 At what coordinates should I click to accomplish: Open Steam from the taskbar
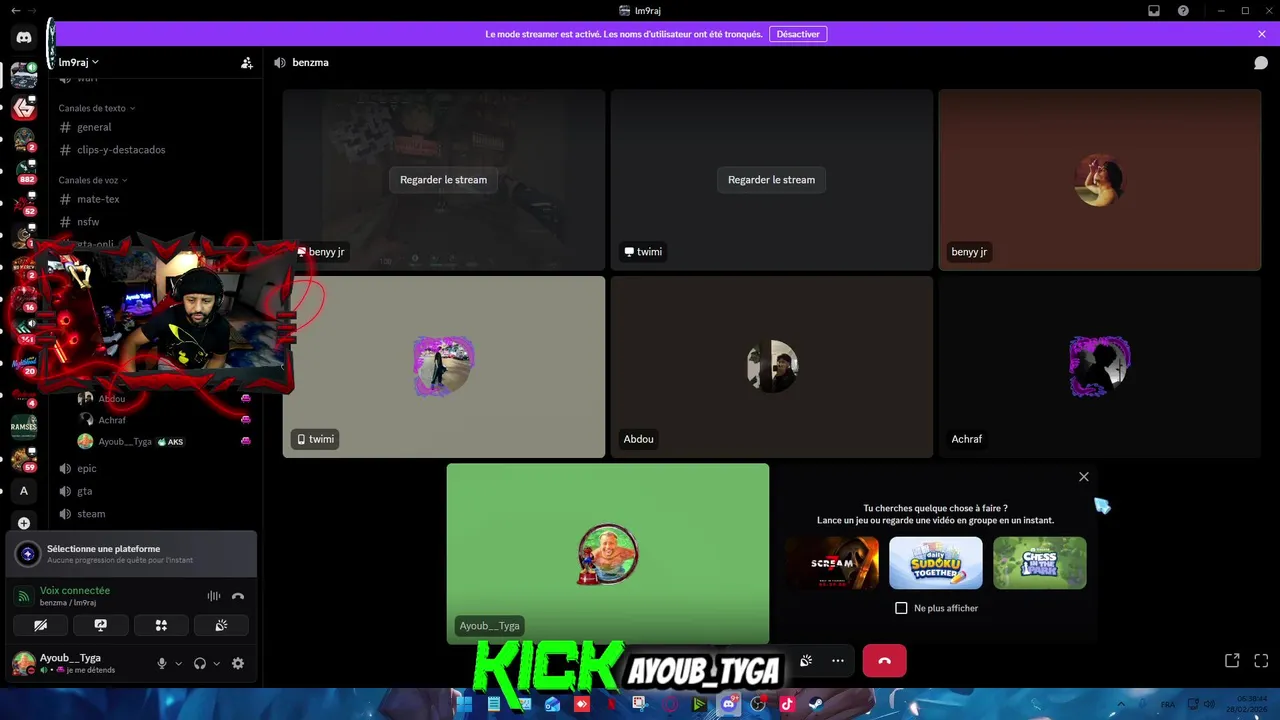(x=815, y=704)
